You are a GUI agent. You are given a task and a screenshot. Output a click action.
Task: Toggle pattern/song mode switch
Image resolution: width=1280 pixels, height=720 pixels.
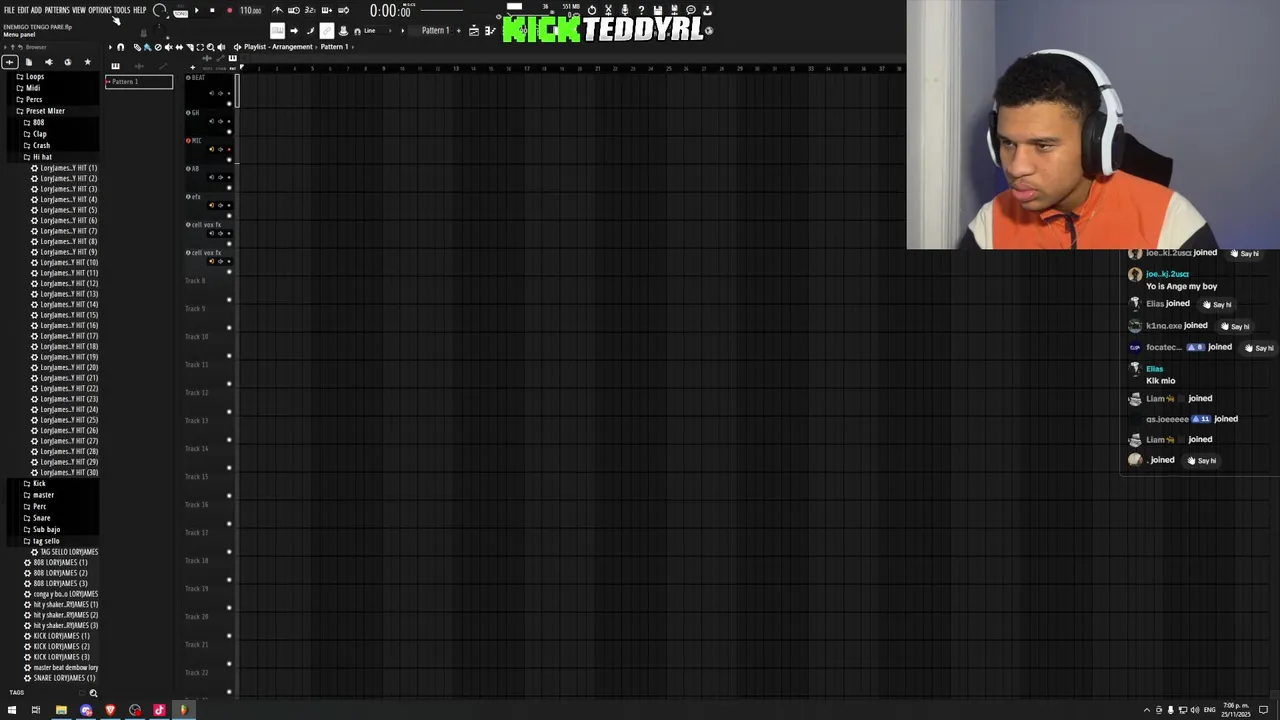[x=180, y=11]
